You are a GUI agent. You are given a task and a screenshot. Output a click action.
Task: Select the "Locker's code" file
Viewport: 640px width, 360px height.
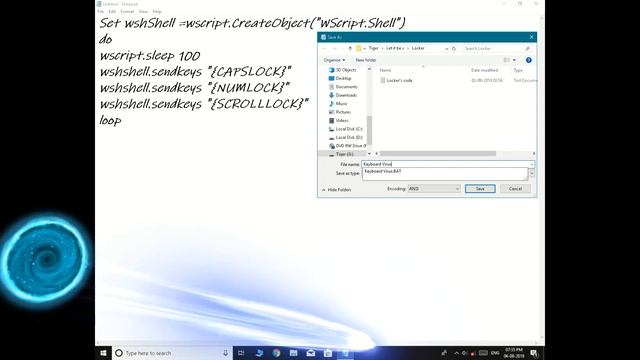point(396,80)
